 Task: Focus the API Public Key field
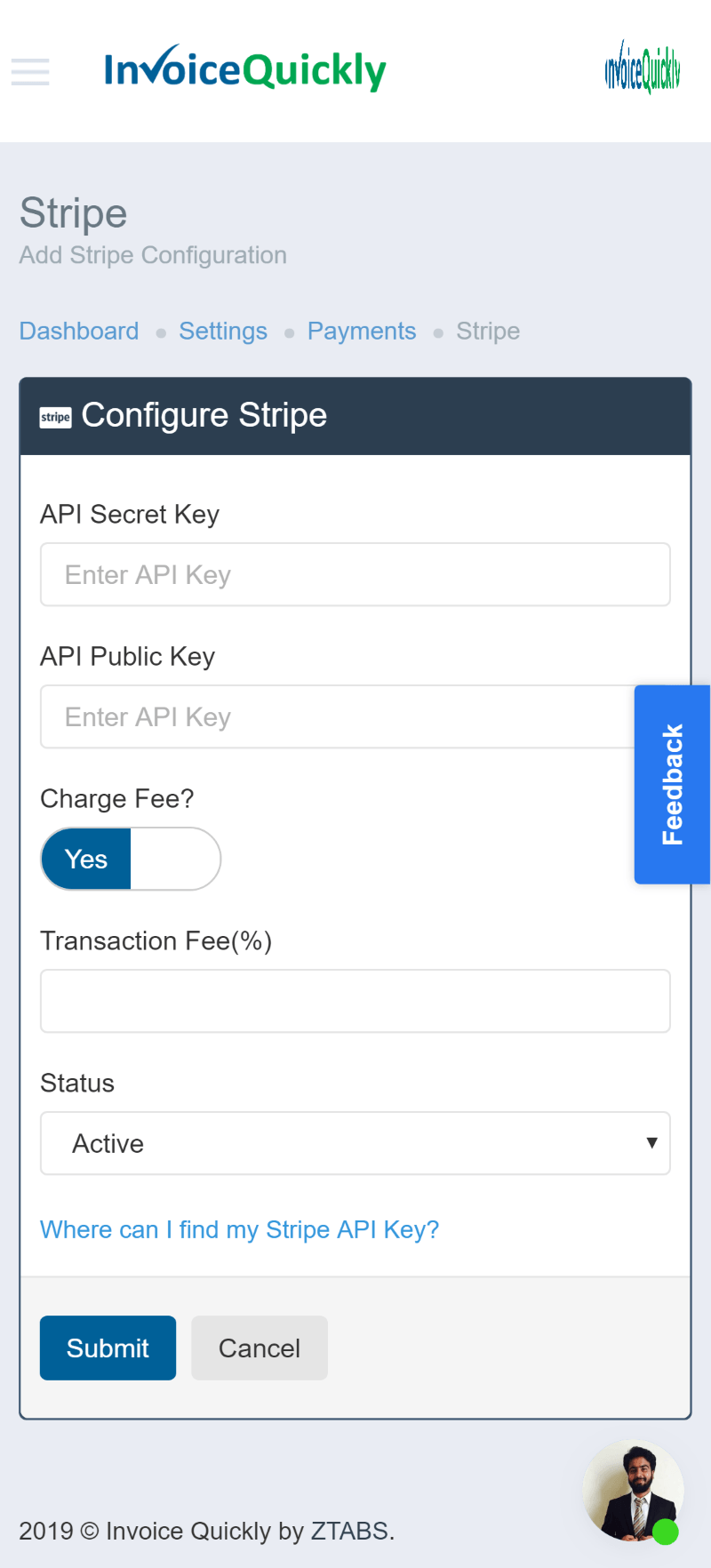[x=338, y=717]
